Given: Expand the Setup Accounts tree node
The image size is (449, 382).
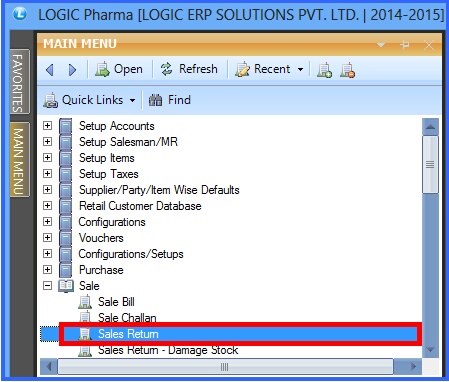Looking at the screenshot, I should (48, 126).
